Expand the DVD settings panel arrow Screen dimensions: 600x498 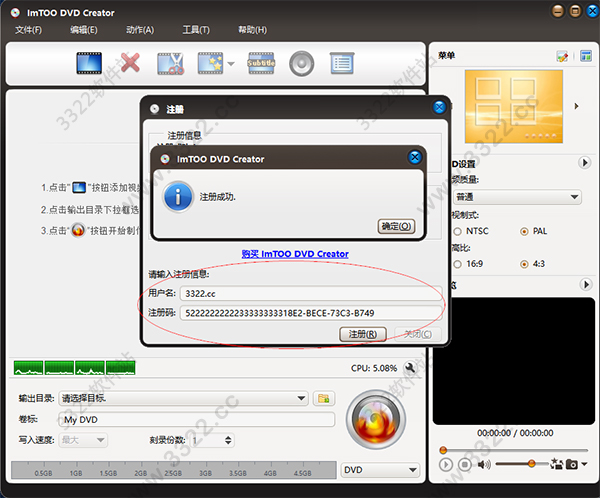(x=584, y=163)
